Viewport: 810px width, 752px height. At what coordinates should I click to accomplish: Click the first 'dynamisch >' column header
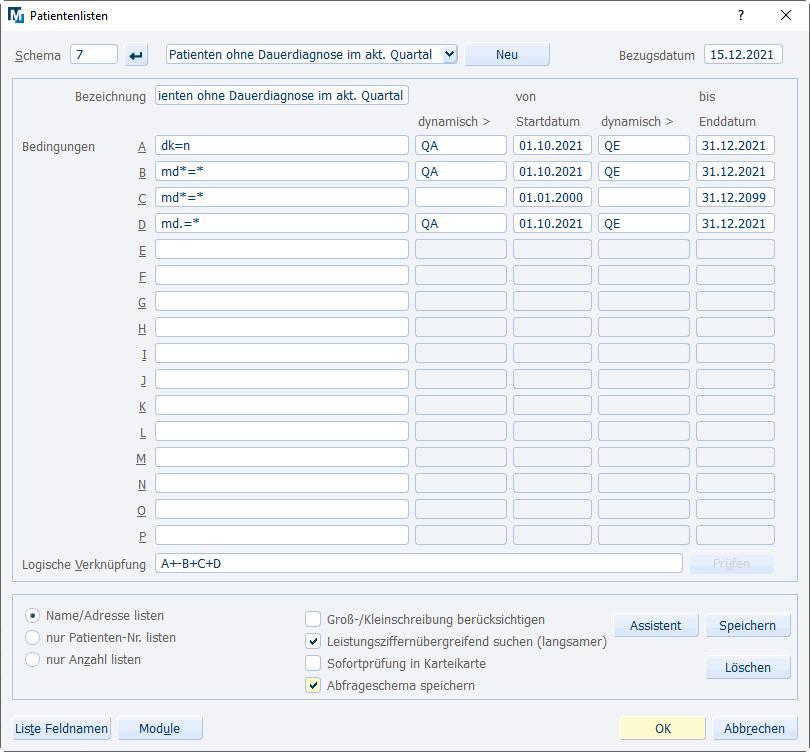click(x=454, y=122)
